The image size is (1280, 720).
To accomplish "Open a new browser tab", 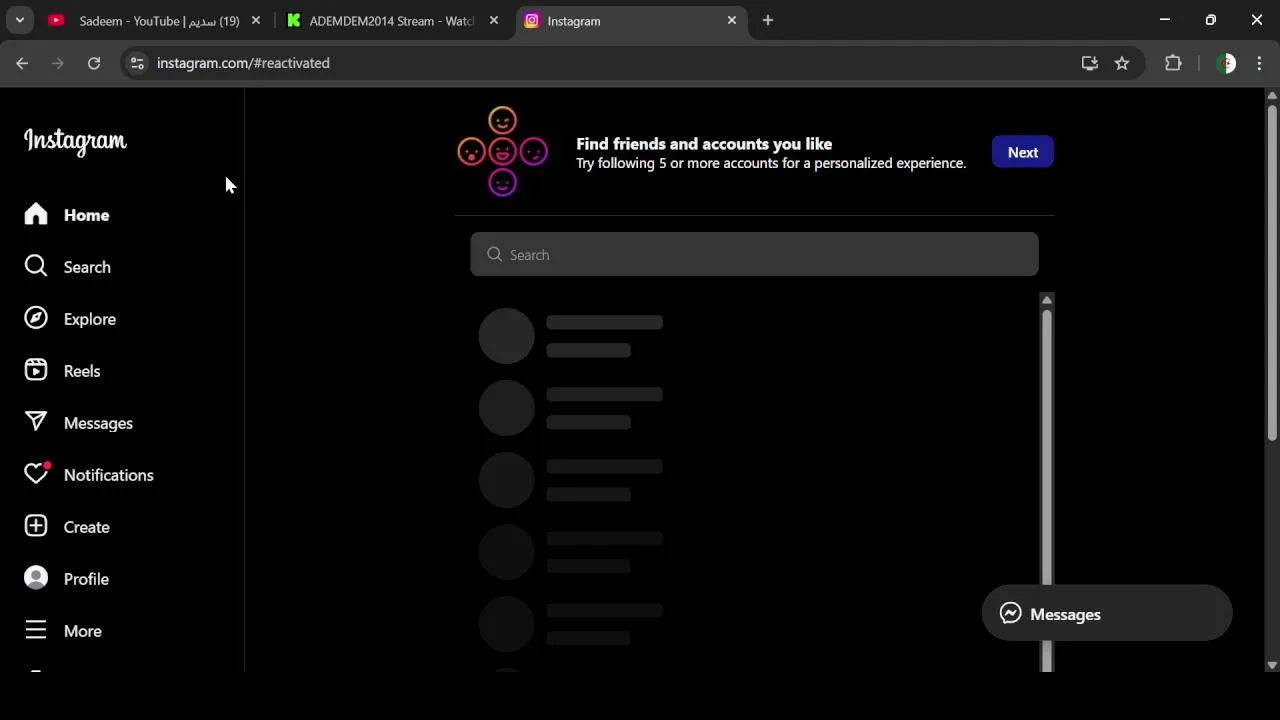I will point(767,20).
